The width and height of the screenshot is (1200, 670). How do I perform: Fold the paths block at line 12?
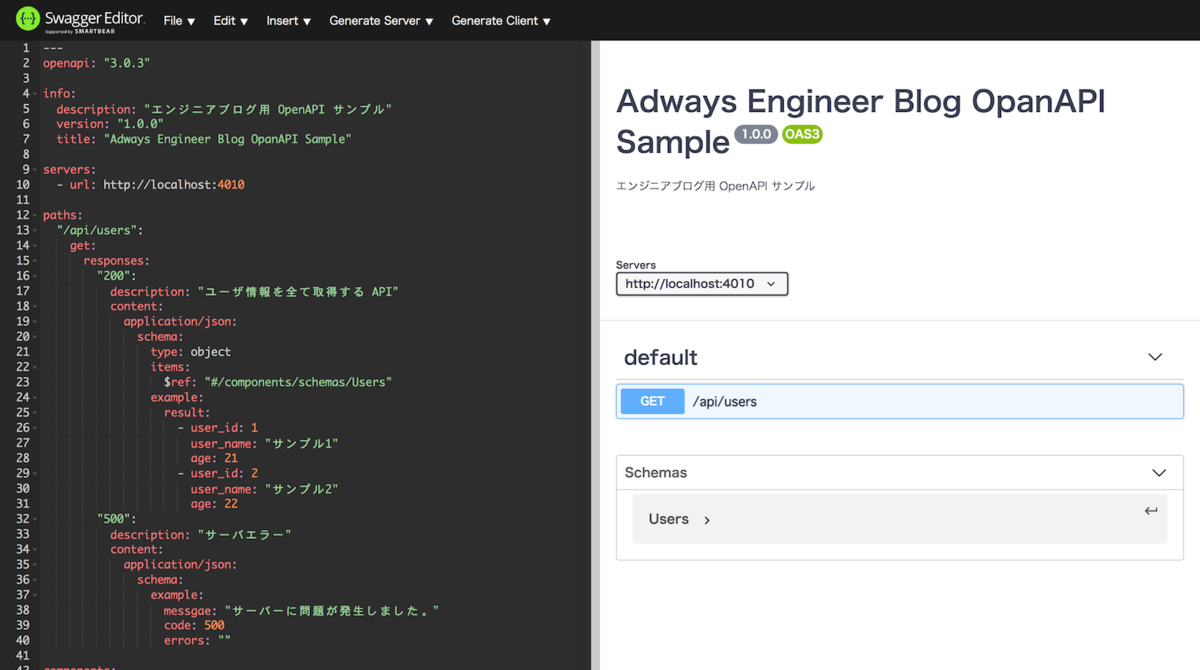pos(36,215)
